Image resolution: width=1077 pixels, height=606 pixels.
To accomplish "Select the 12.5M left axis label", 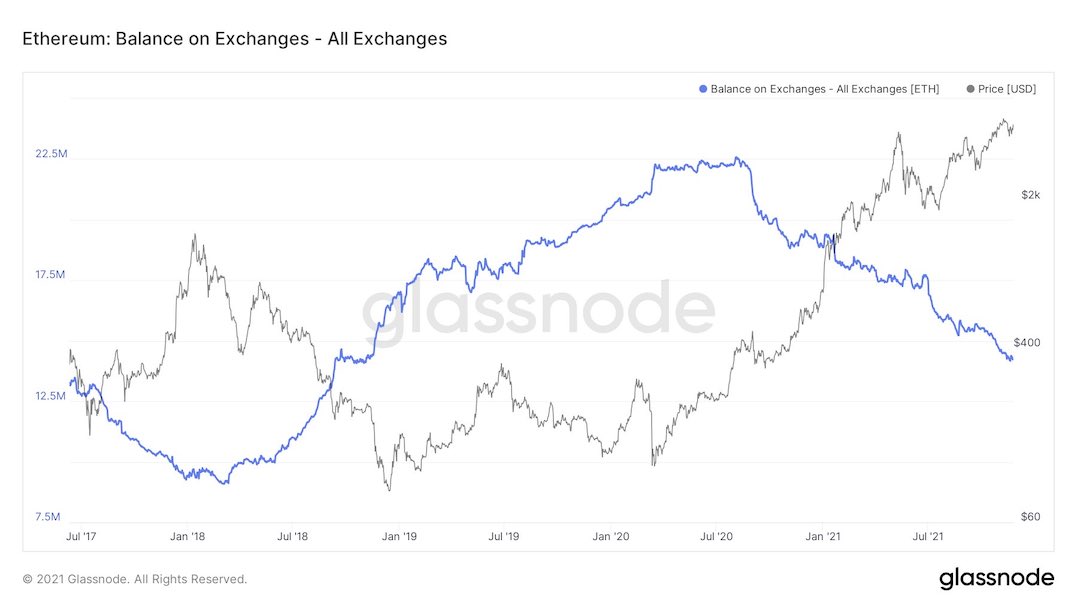I will pos(51,396).
